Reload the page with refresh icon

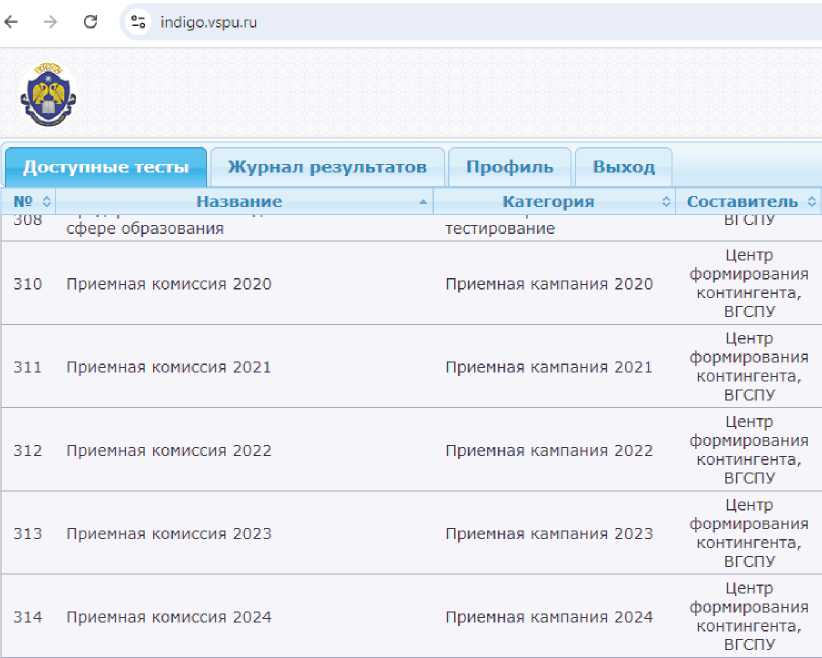click(x=90, y=22)
